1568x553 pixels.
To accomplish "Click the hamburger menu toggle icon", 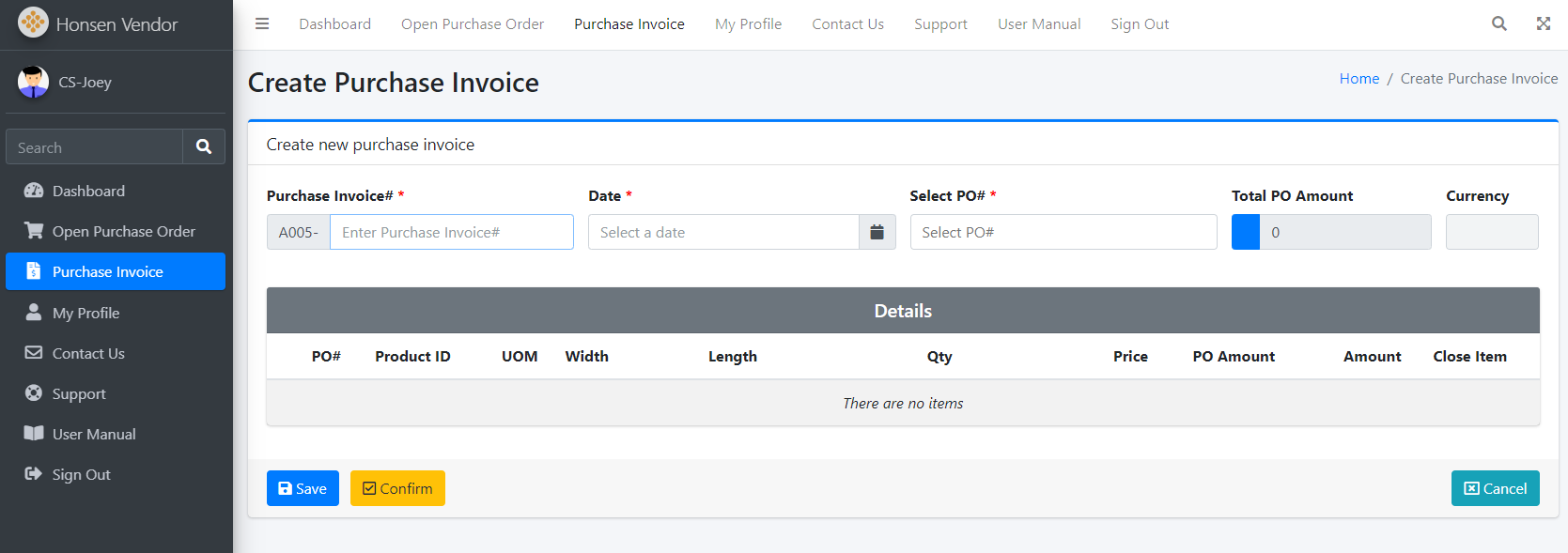I will pyautogui.click(x=262, y=24).
